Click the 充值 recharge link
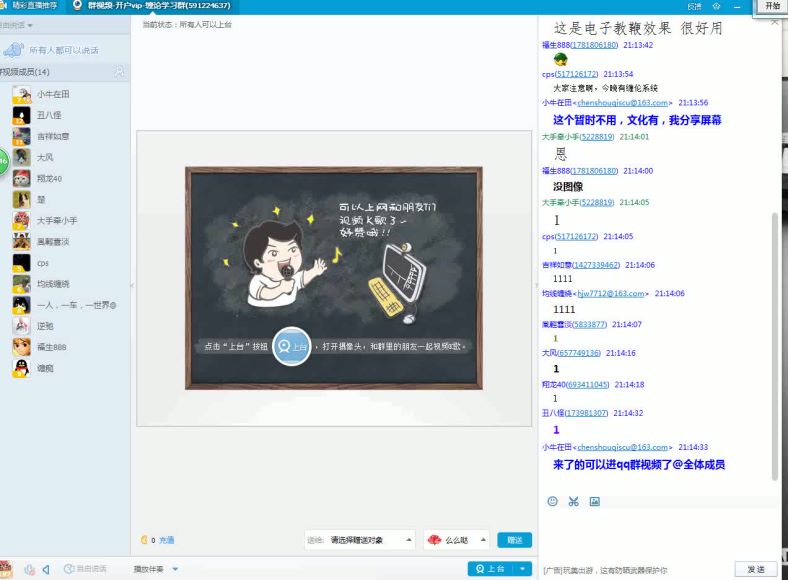 coord(166,540)
